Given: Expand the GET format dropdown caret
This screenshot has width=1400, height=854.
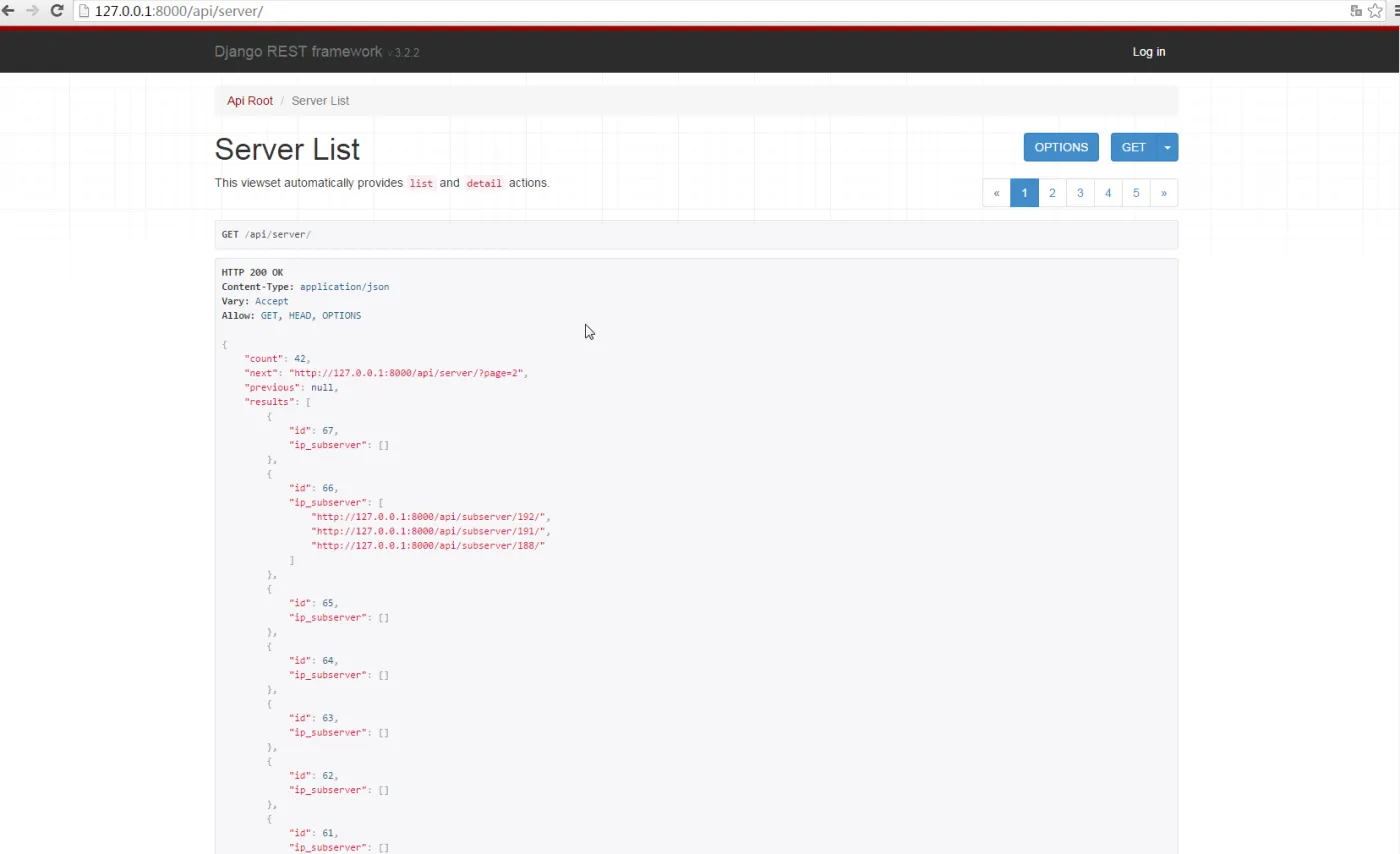Looking at the screenshot, I should click(x=1167, y=147).
